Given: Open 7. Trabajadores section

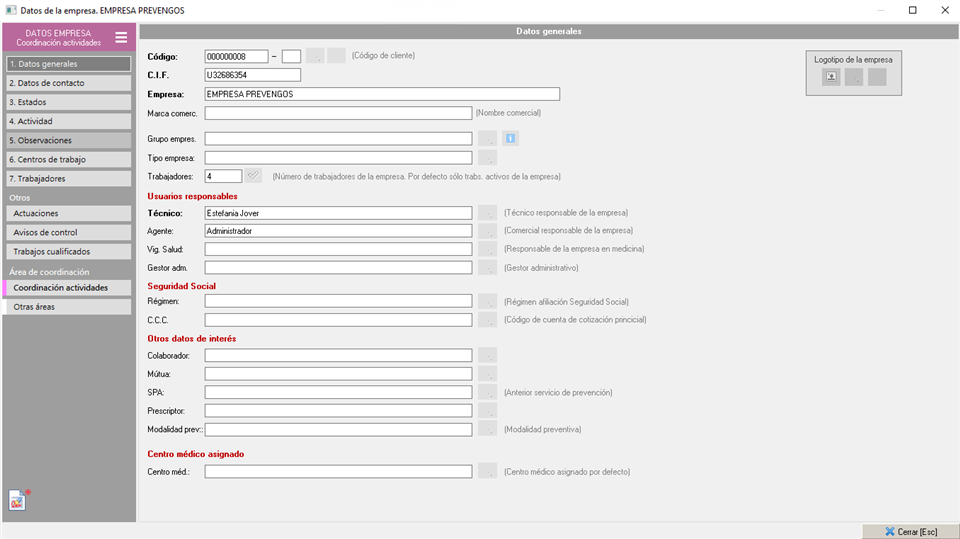Looking at the screenshot, I should tap(68, 179).
